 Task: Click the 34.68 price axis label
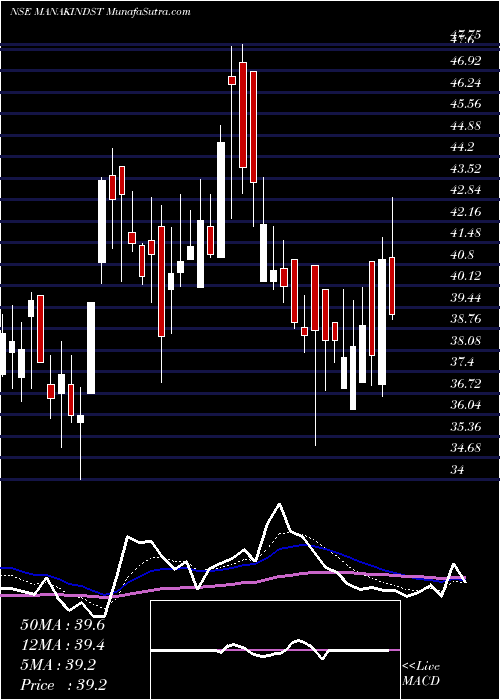point(466,448)
